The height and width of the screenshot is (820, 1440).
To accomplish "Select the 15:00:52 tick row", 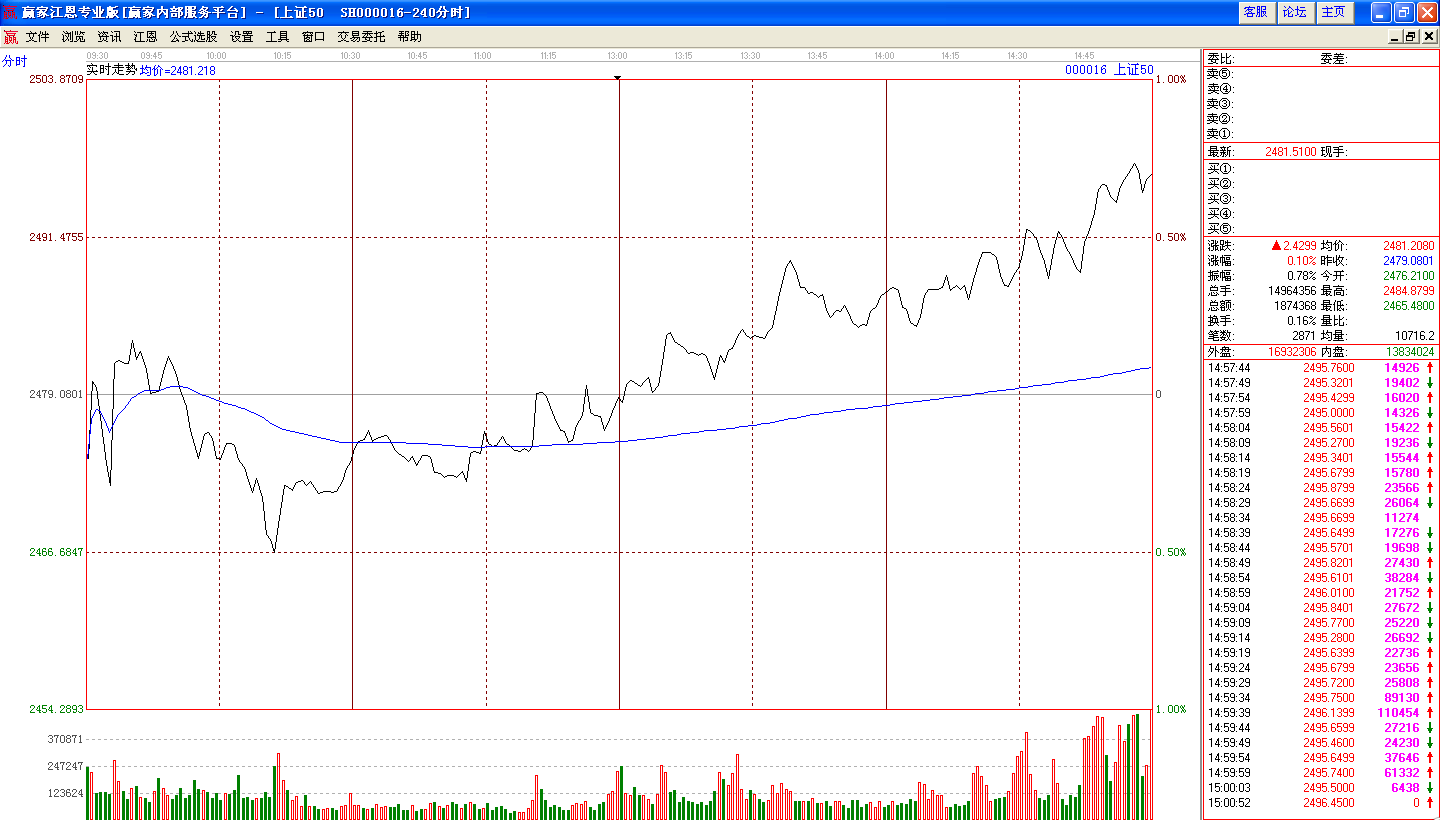I will point(1321,803).
